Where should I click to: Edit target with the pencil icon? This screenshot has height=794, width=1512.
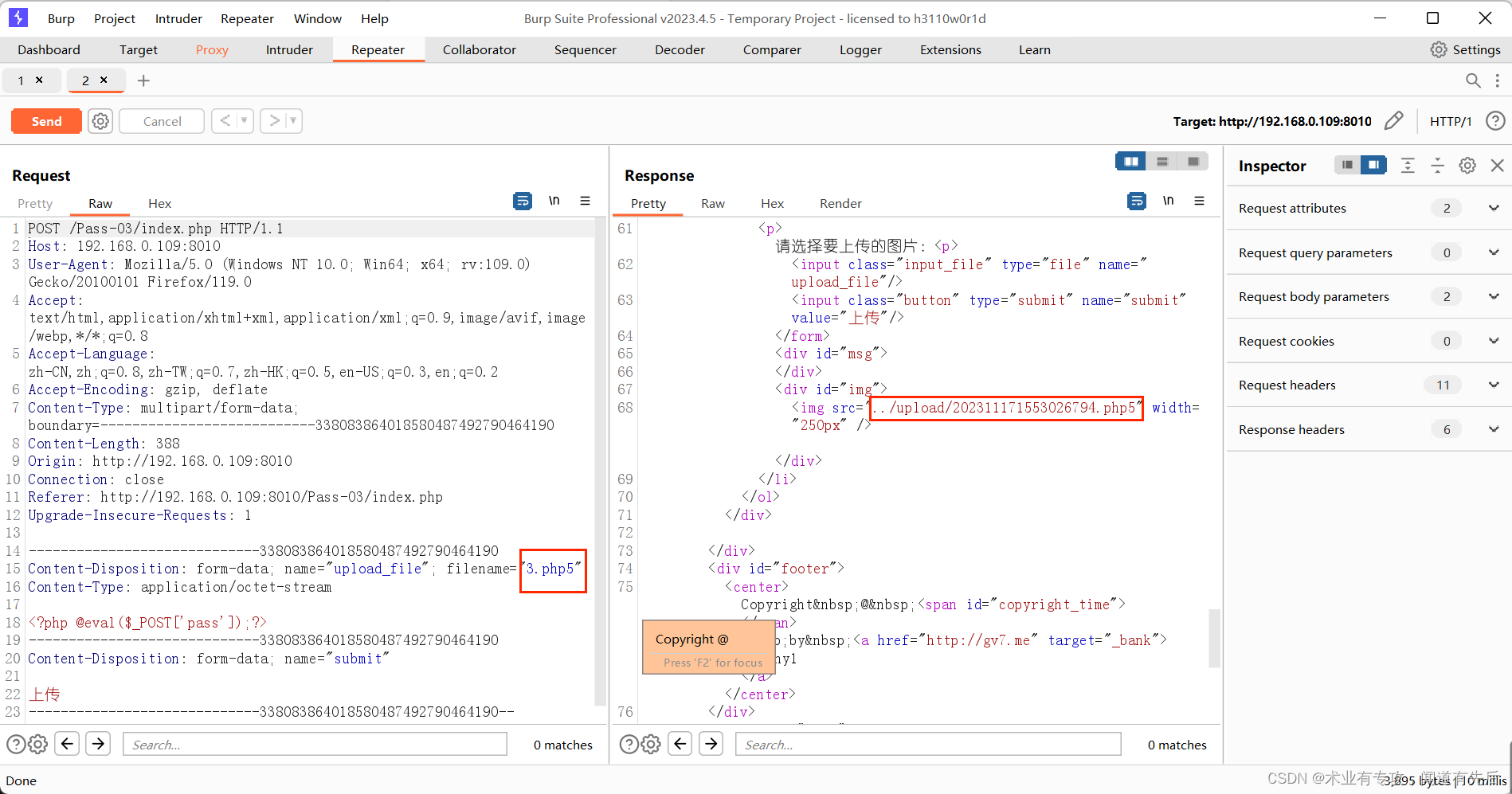1393,121
